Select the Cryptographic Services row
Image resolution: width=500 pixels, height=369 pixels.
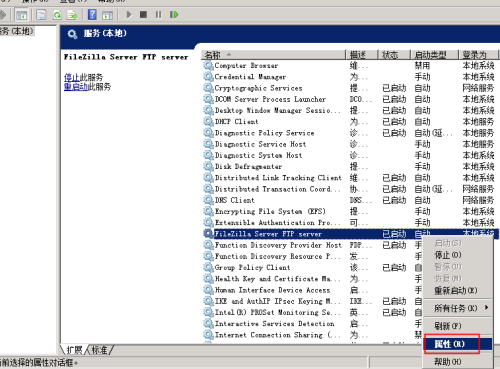pyautogui.click(x=350, y=88)
